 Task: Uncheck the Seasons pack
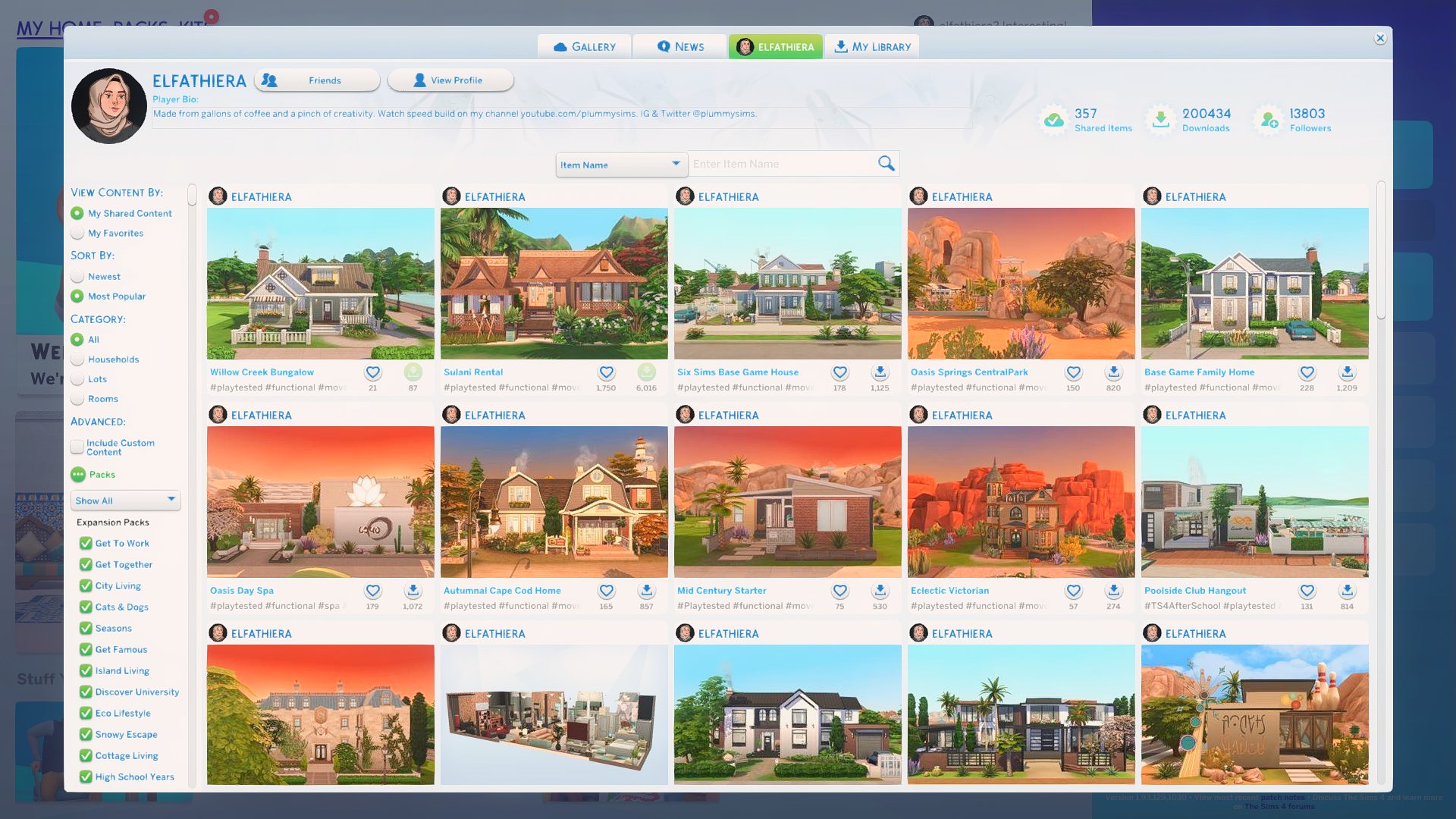coord(86,629)
